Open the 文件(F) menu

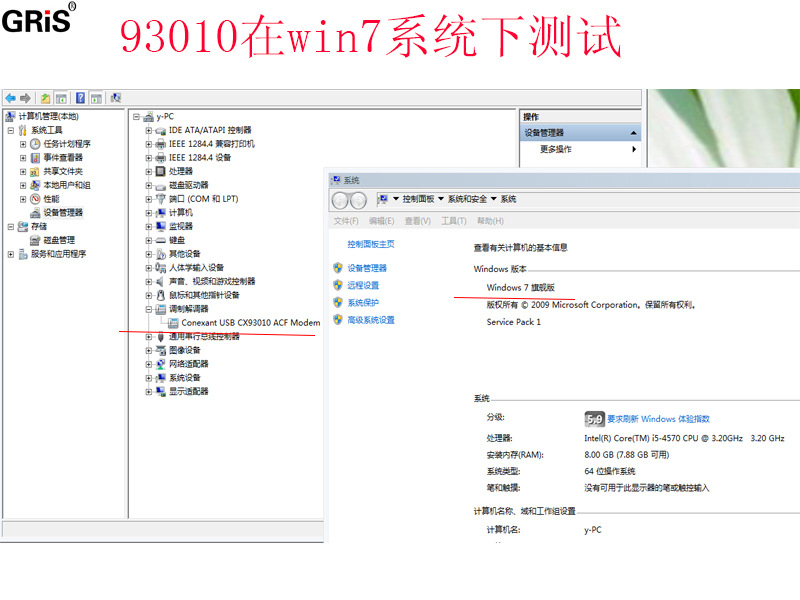pos(346,221)
